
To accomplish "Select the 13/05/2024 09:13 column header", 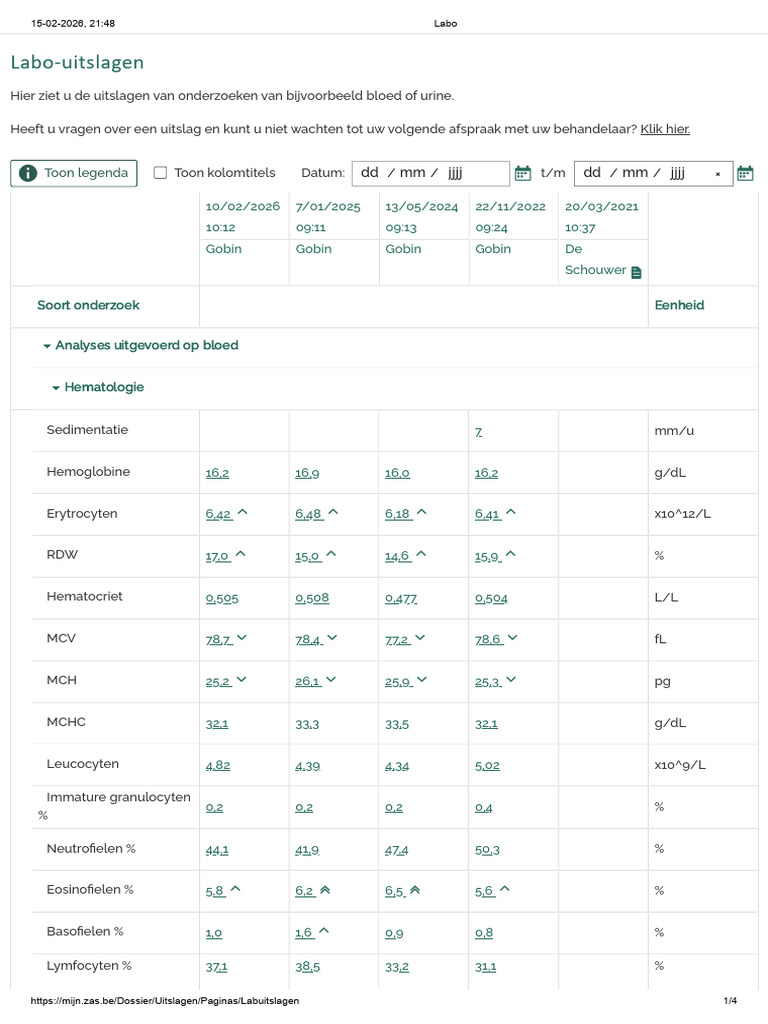I will tap(421, 217).
